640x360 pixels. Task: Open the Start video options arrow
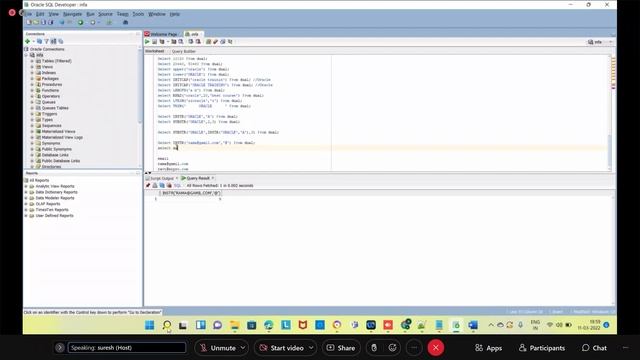click(311, 348)
